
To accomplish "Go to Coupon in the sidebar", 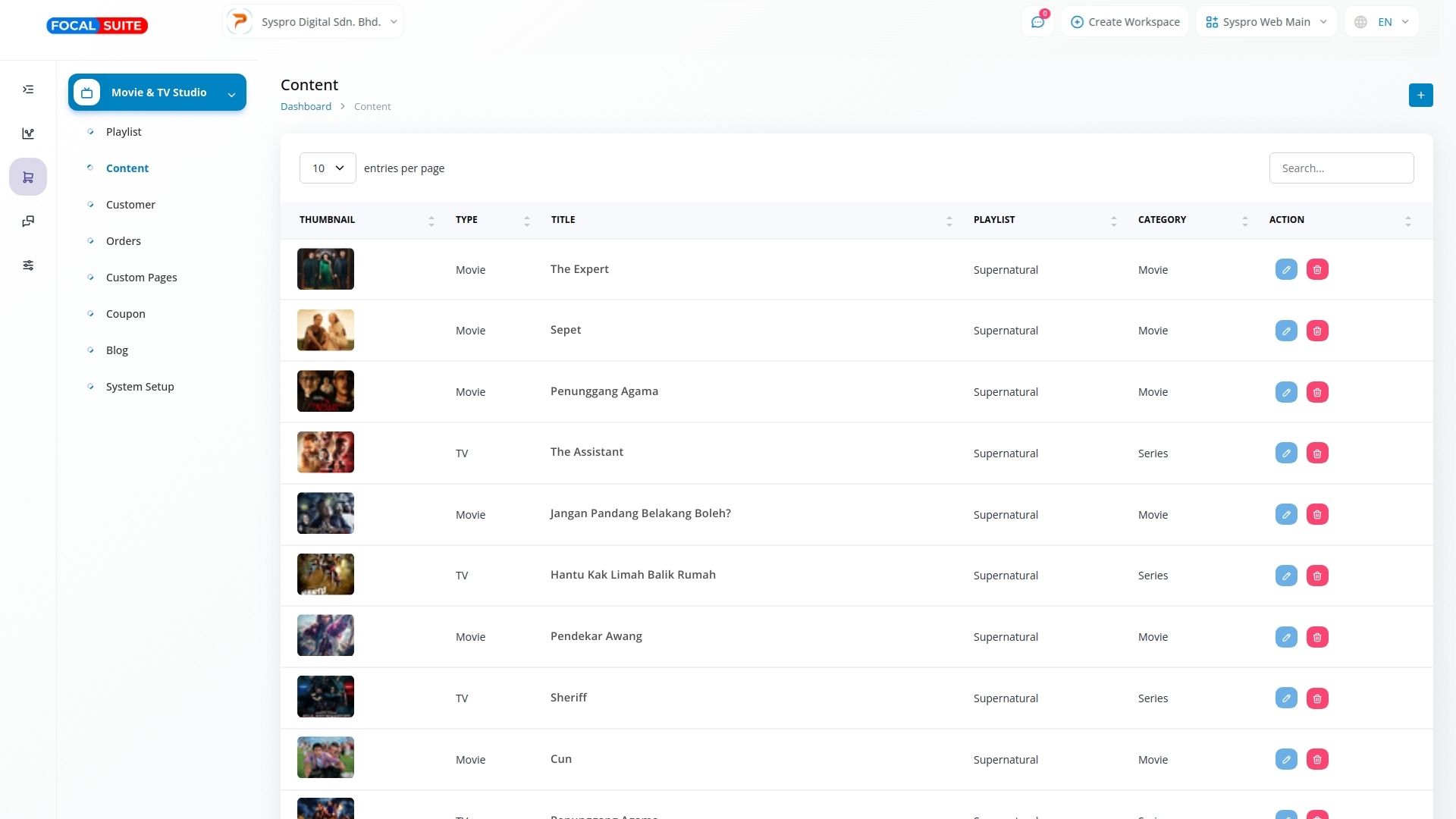I will coord(125,314).
